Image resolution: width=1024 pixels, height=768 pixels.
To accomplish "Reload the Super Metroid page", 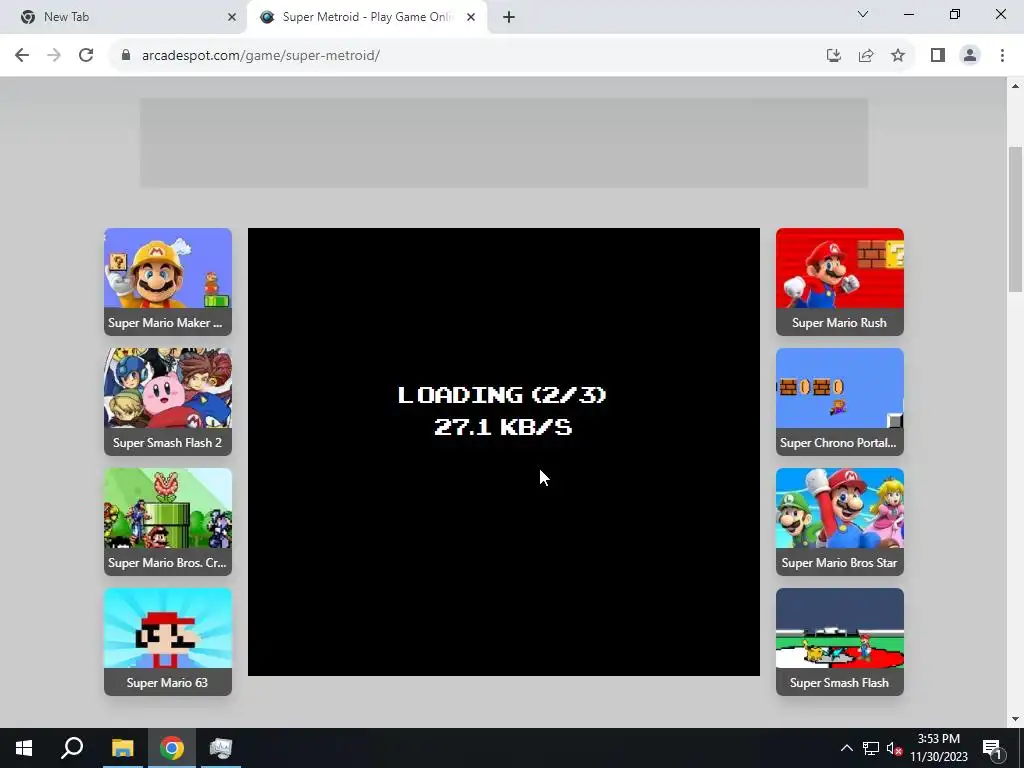I will point(86,56).
